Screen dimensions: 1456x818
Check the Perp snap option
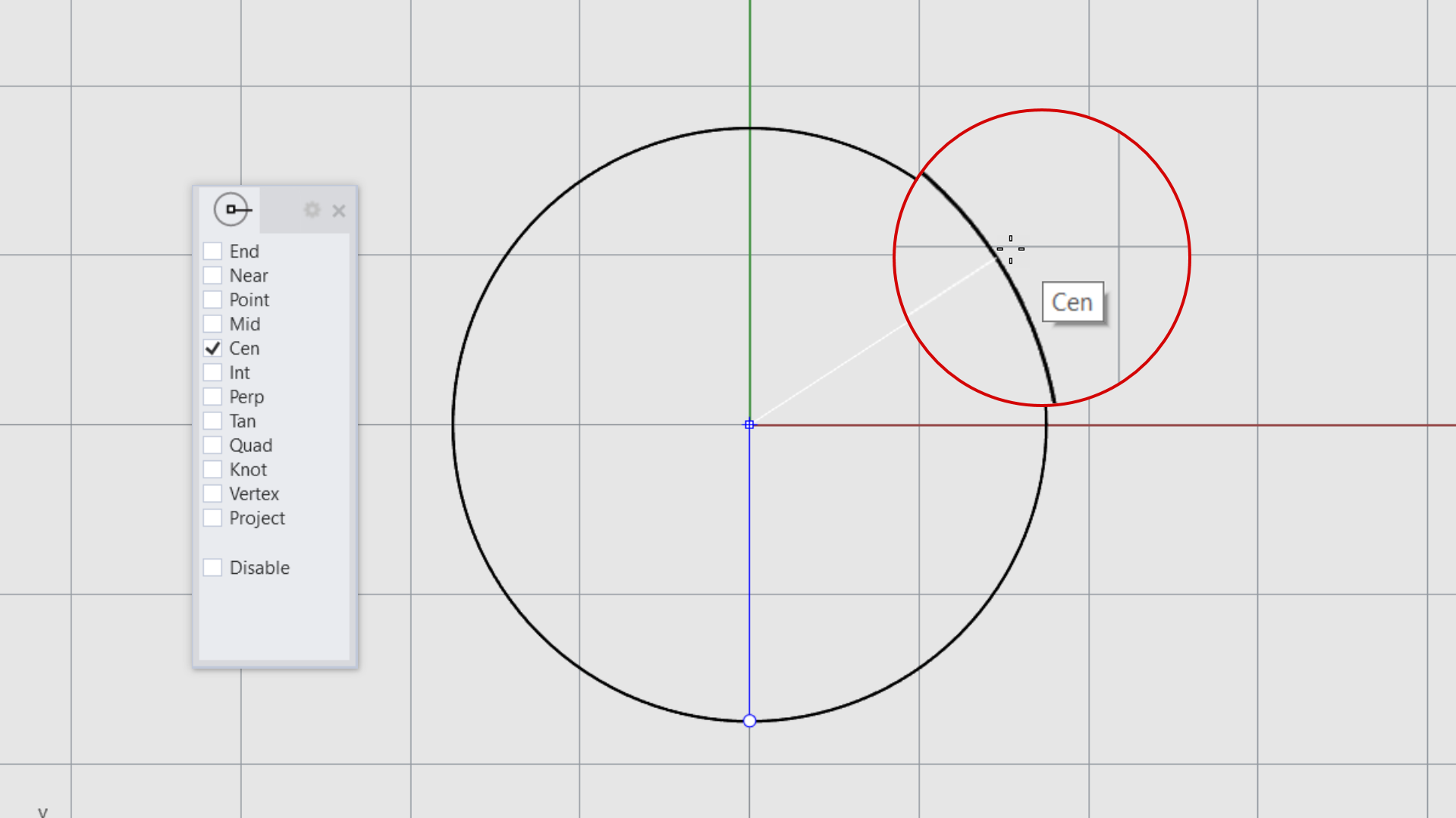pos(213,396)
